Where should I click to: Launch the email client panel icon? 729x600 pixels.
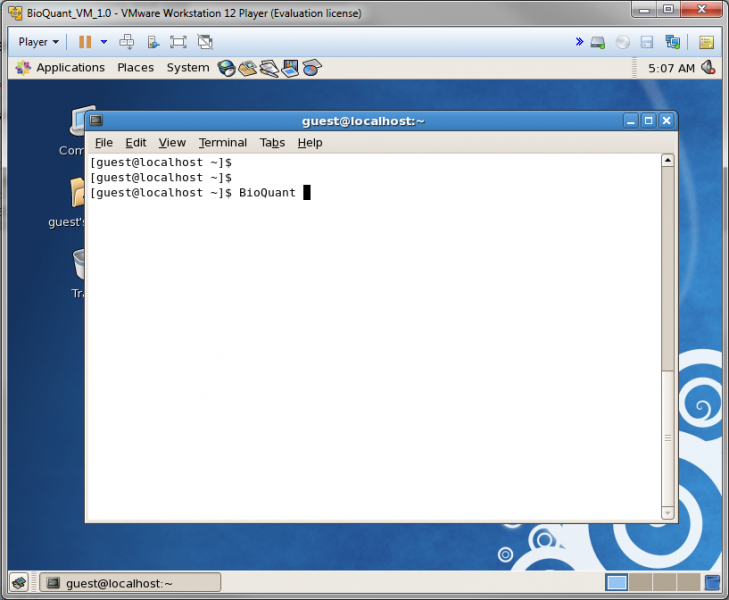(247, 68)
